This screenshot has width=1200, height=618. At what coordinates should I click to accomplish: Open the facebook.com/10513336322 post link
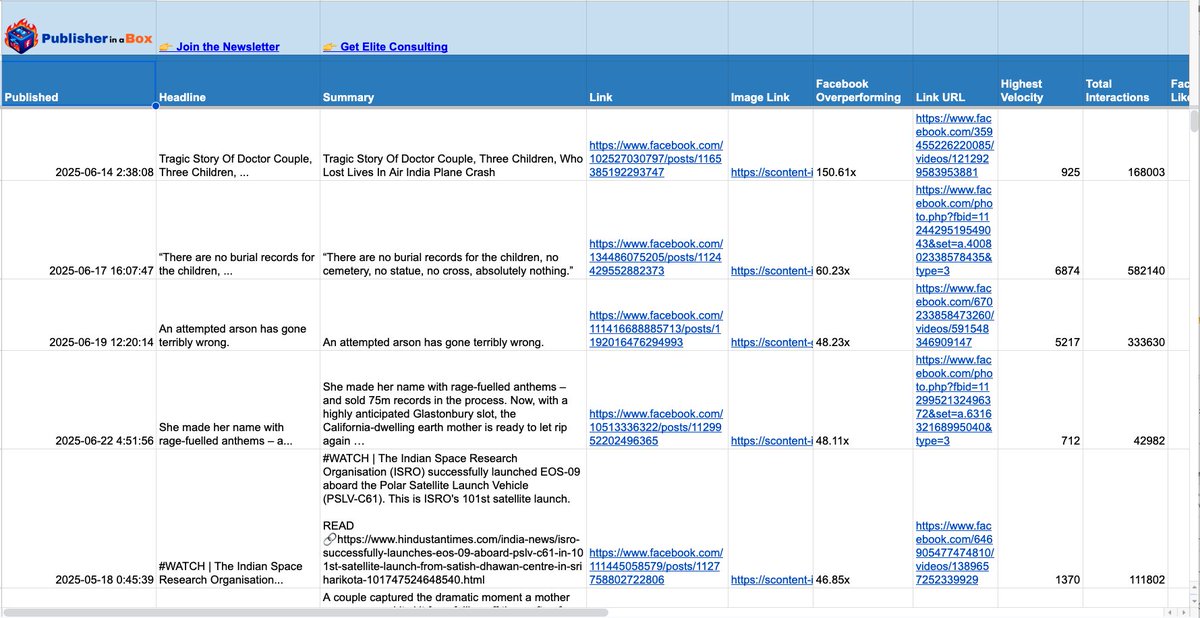tap(656, 427)
